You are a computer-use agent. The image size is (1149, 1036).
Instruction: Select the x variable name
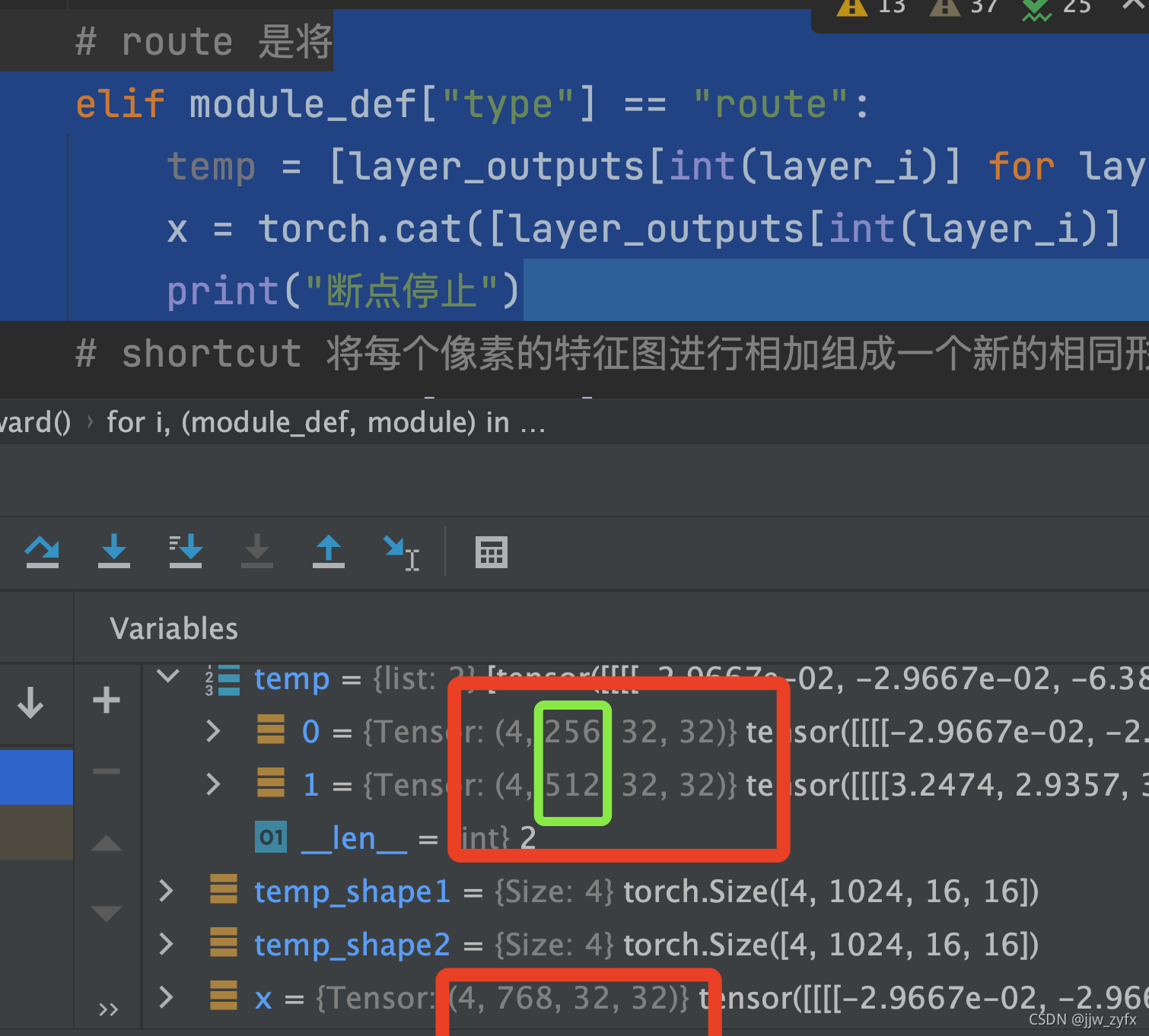pos(263,998)
